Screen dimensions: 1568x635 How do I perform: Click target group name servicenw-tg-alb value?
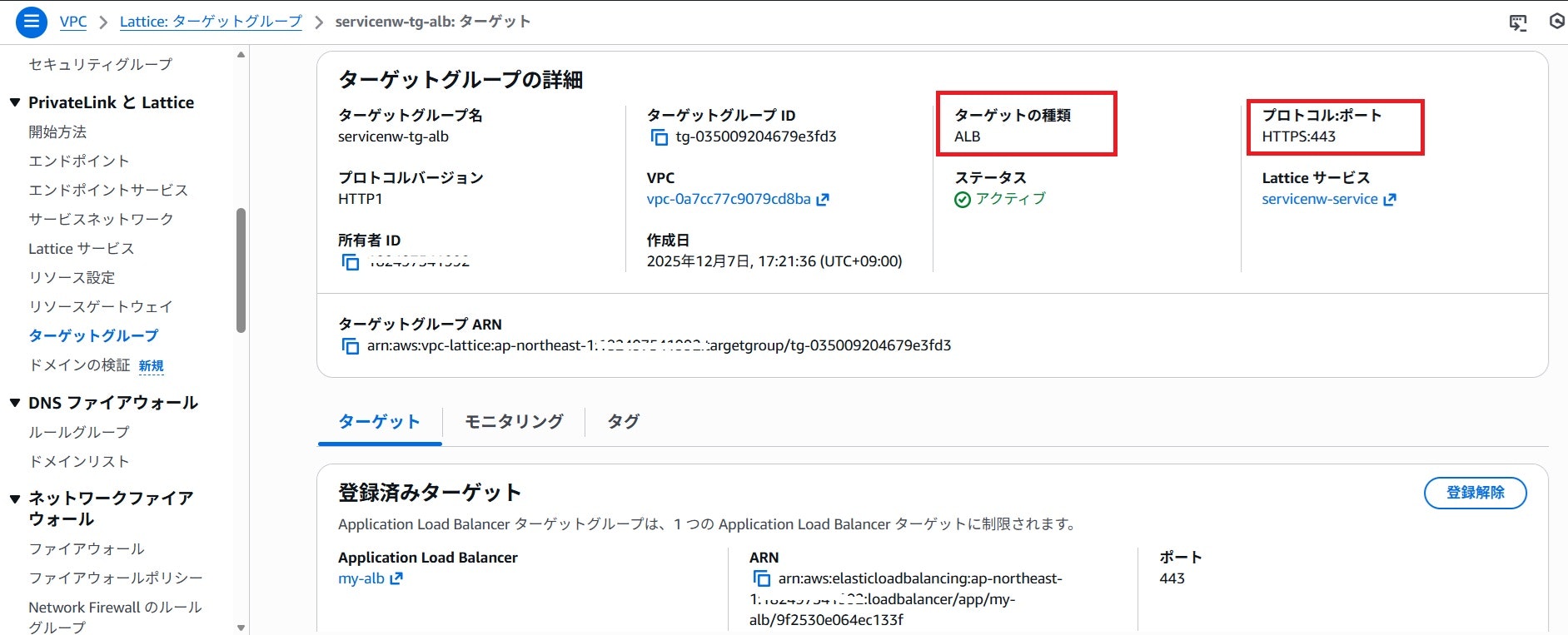click(x=393, y=136)
